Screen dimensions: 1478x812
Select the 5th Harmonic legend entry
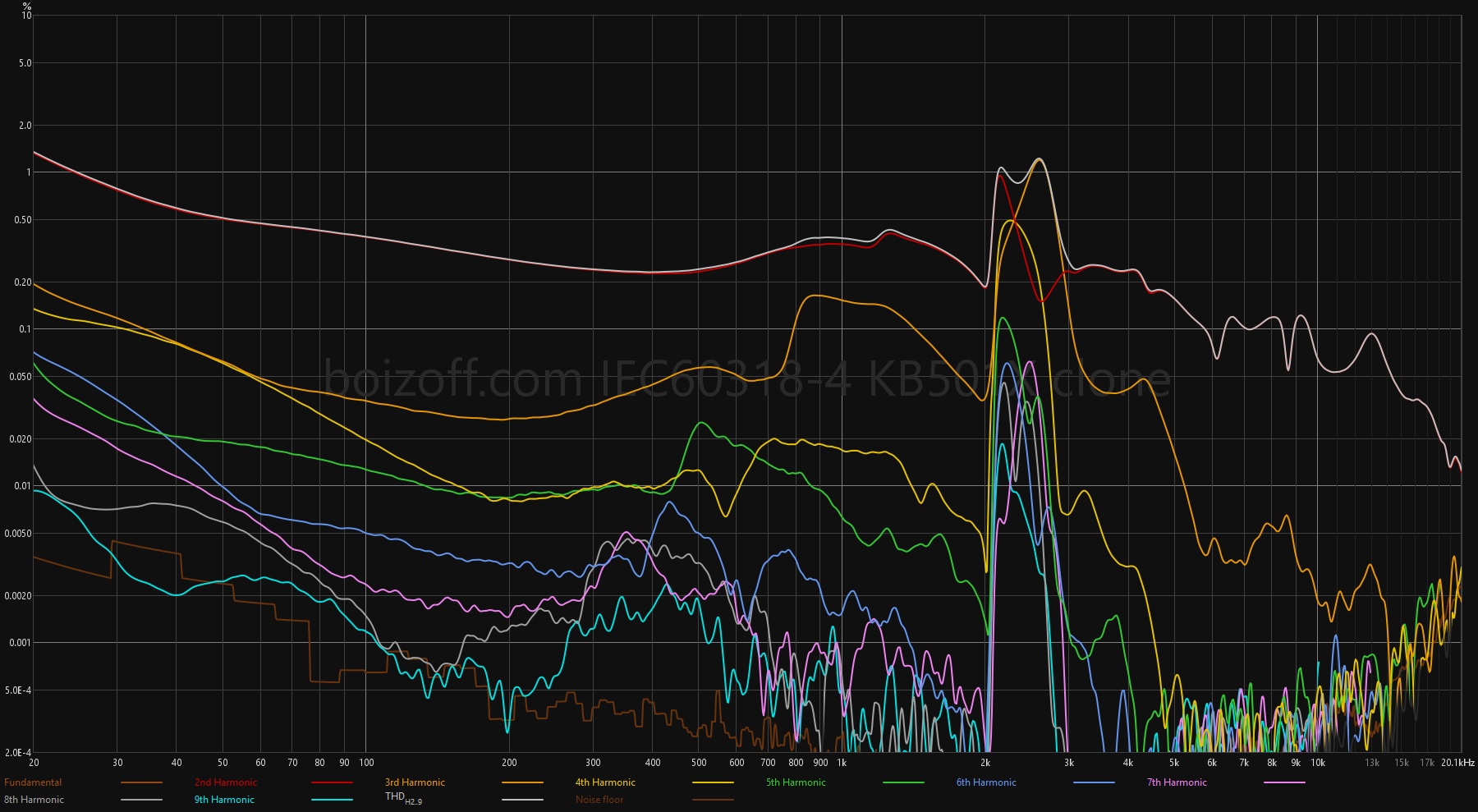tap(796, 782)
